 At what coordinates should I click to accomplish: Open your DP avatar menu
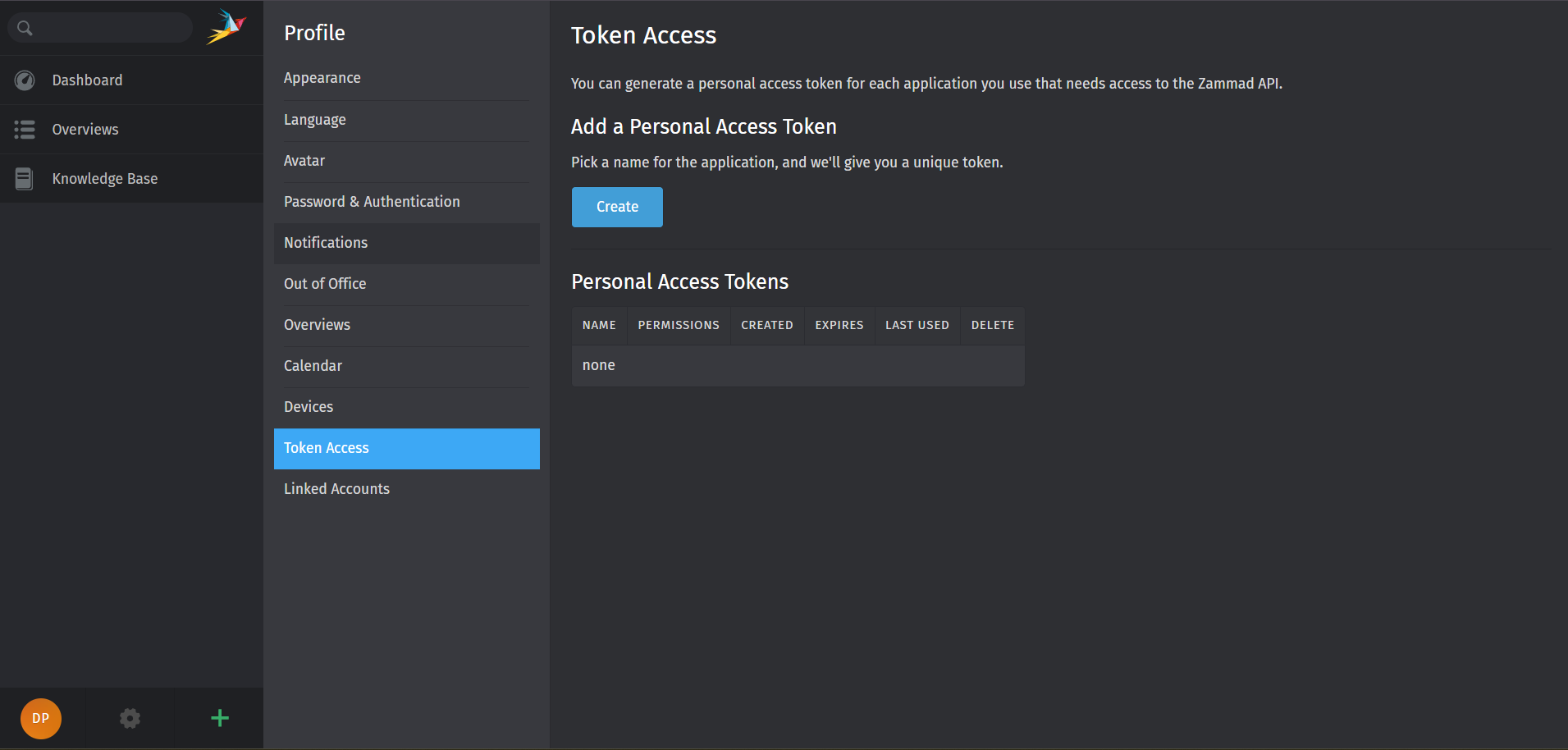40,718
